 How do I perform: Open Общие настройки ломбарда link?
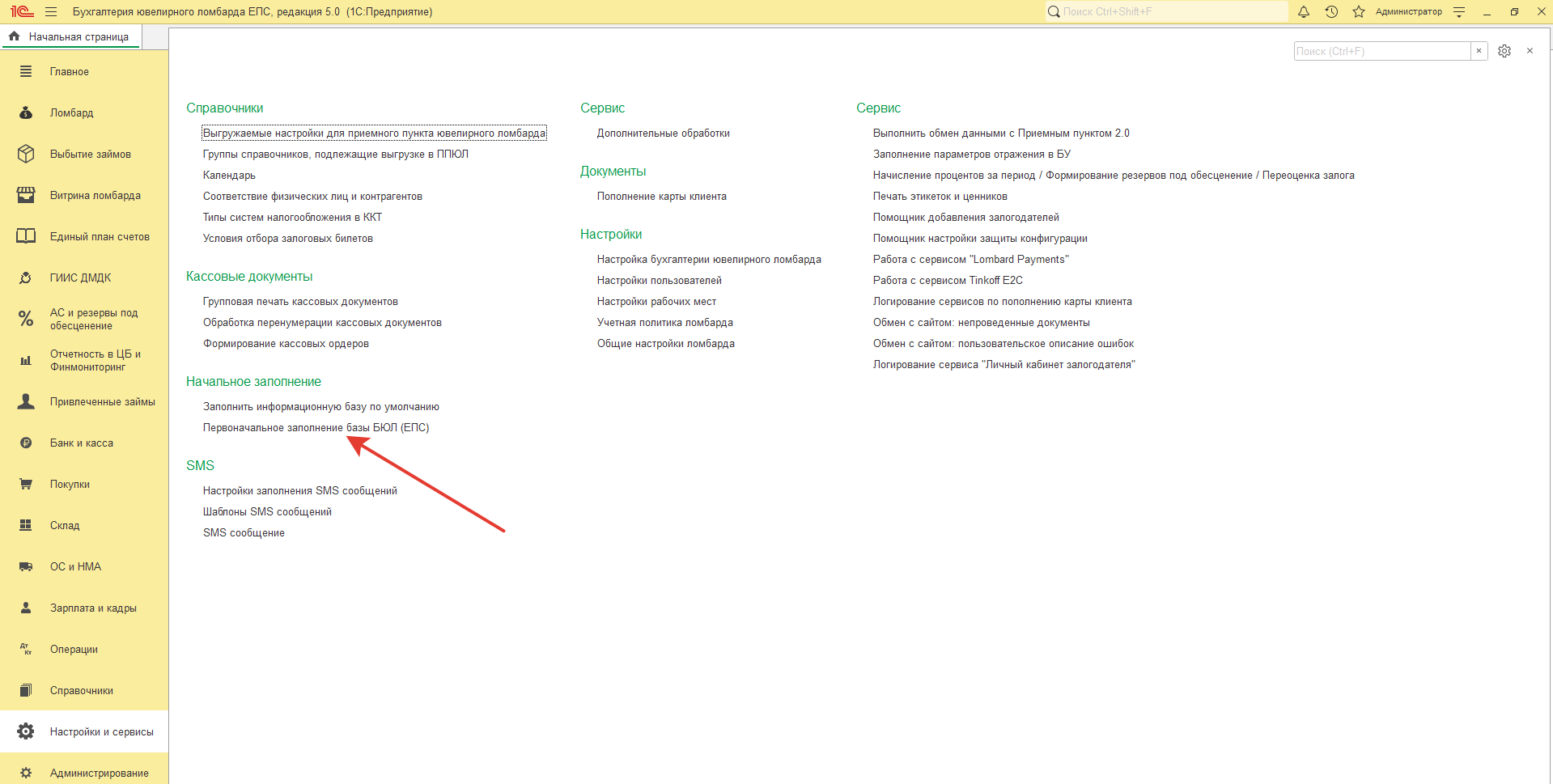(666, 344)
